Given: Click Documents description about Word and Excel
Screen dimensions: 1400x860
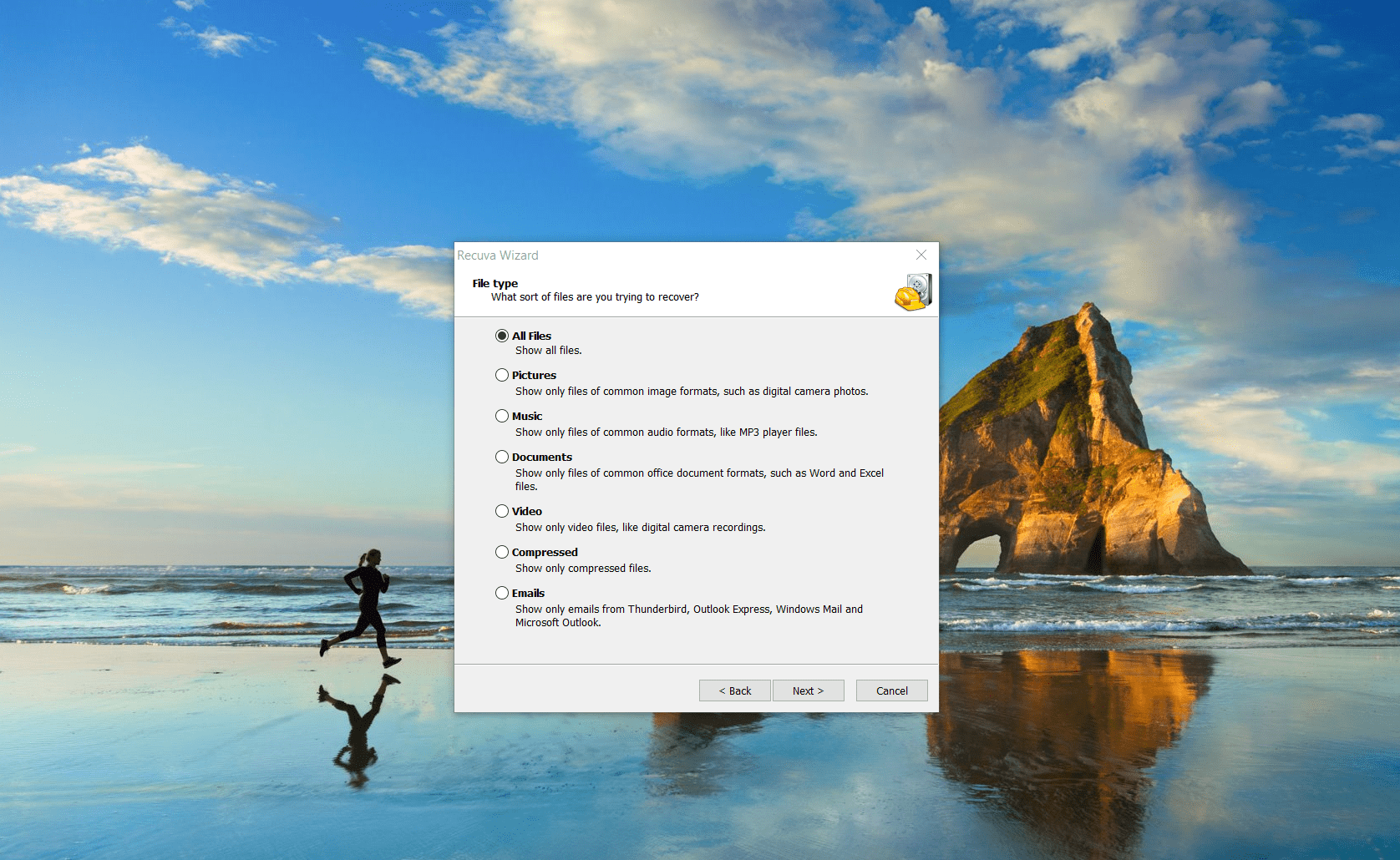Looking at the screenshot, I should coord(698,473).
